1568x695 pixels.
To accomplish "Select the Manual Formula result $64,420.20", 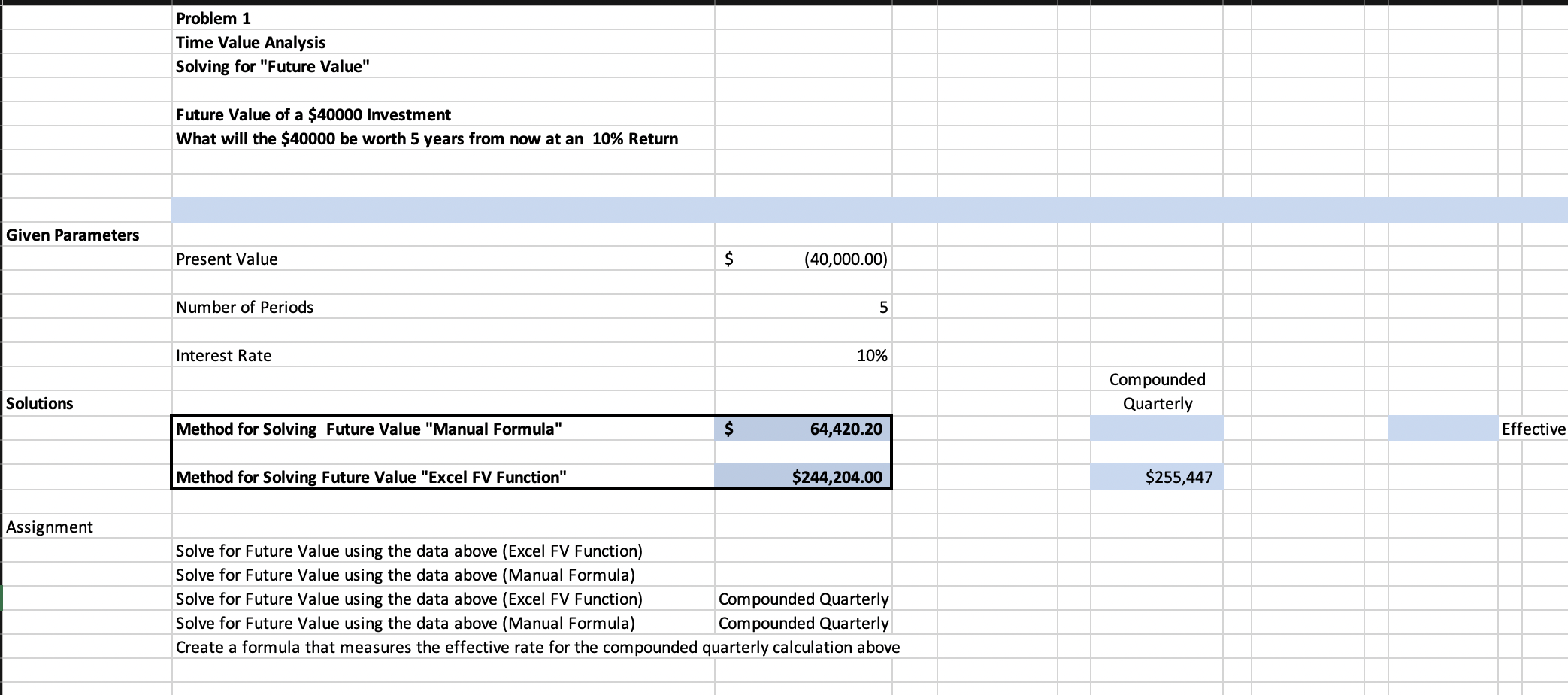I will coord(803,428).
